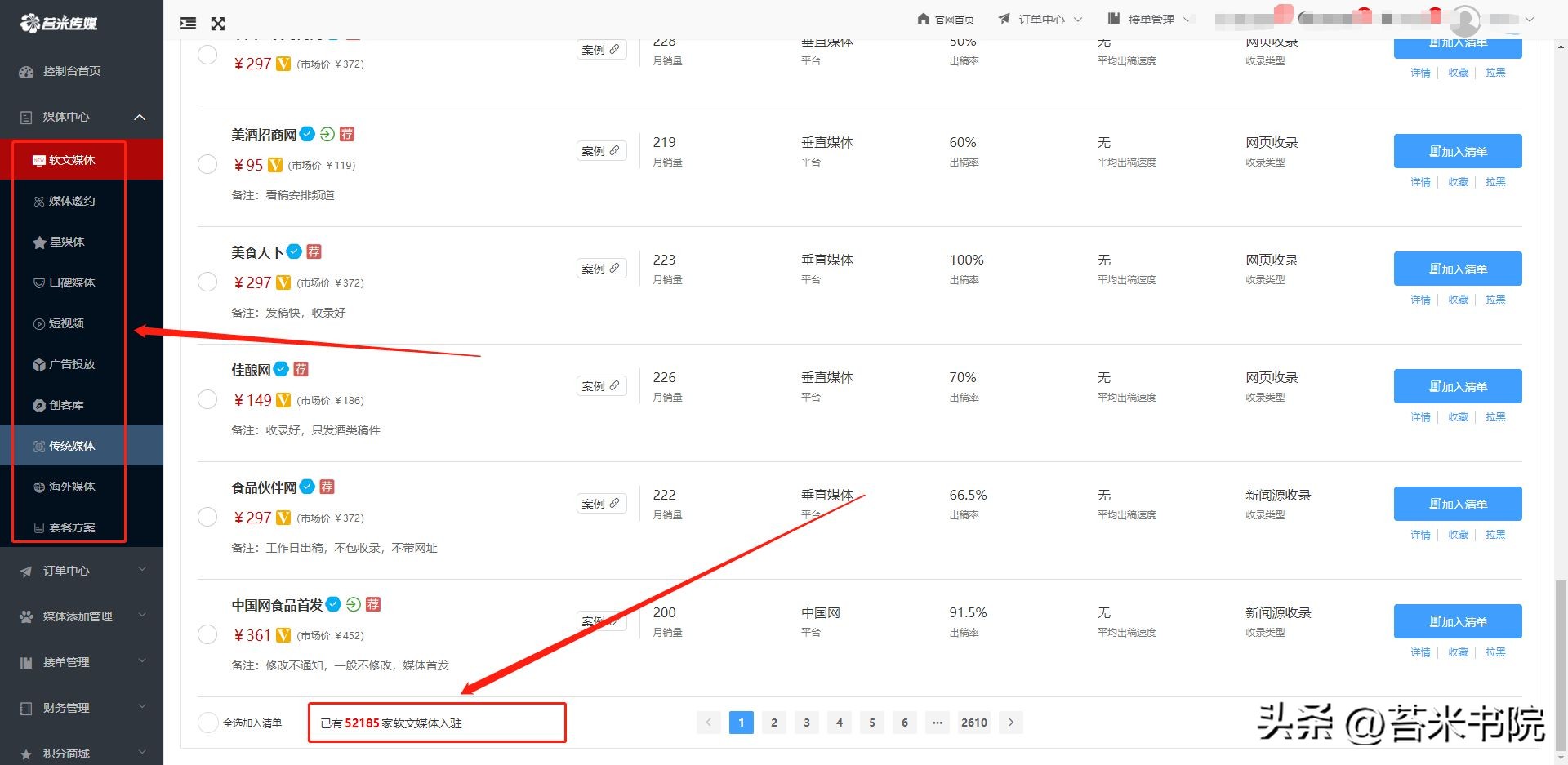
Task: Collapse the 媒体中心 sidebar section
Action: (x=139, y=117)
